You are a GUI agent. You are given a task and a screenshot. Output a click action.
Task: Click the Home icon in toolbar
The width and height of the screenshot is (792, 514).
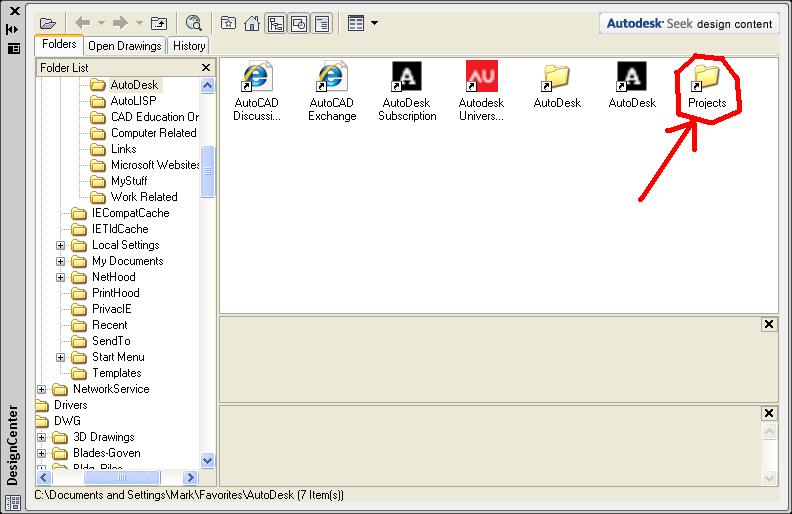coord(252,23)
